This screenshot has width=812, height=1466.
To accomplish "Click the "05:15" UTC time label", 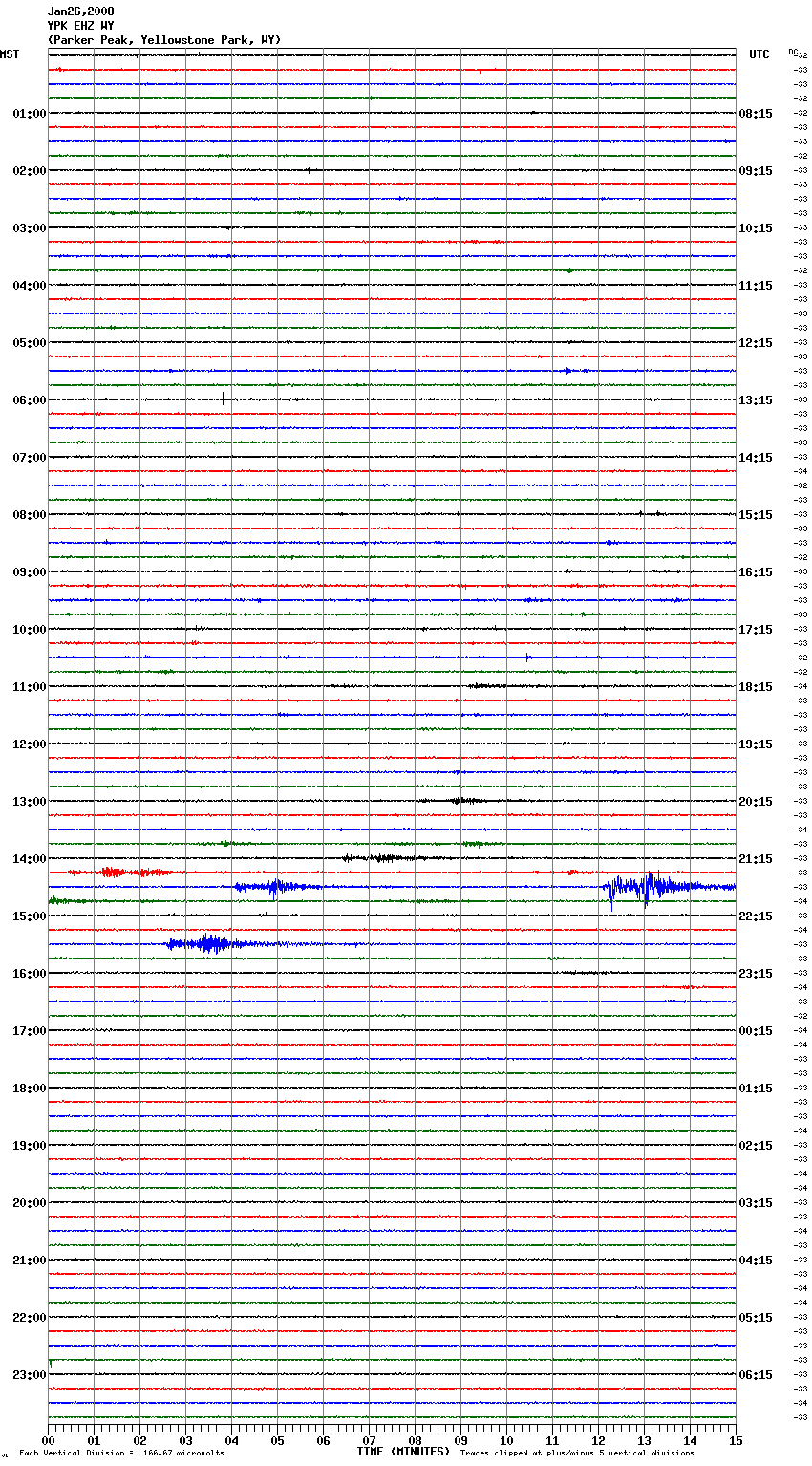I will tap(756, 1318).
